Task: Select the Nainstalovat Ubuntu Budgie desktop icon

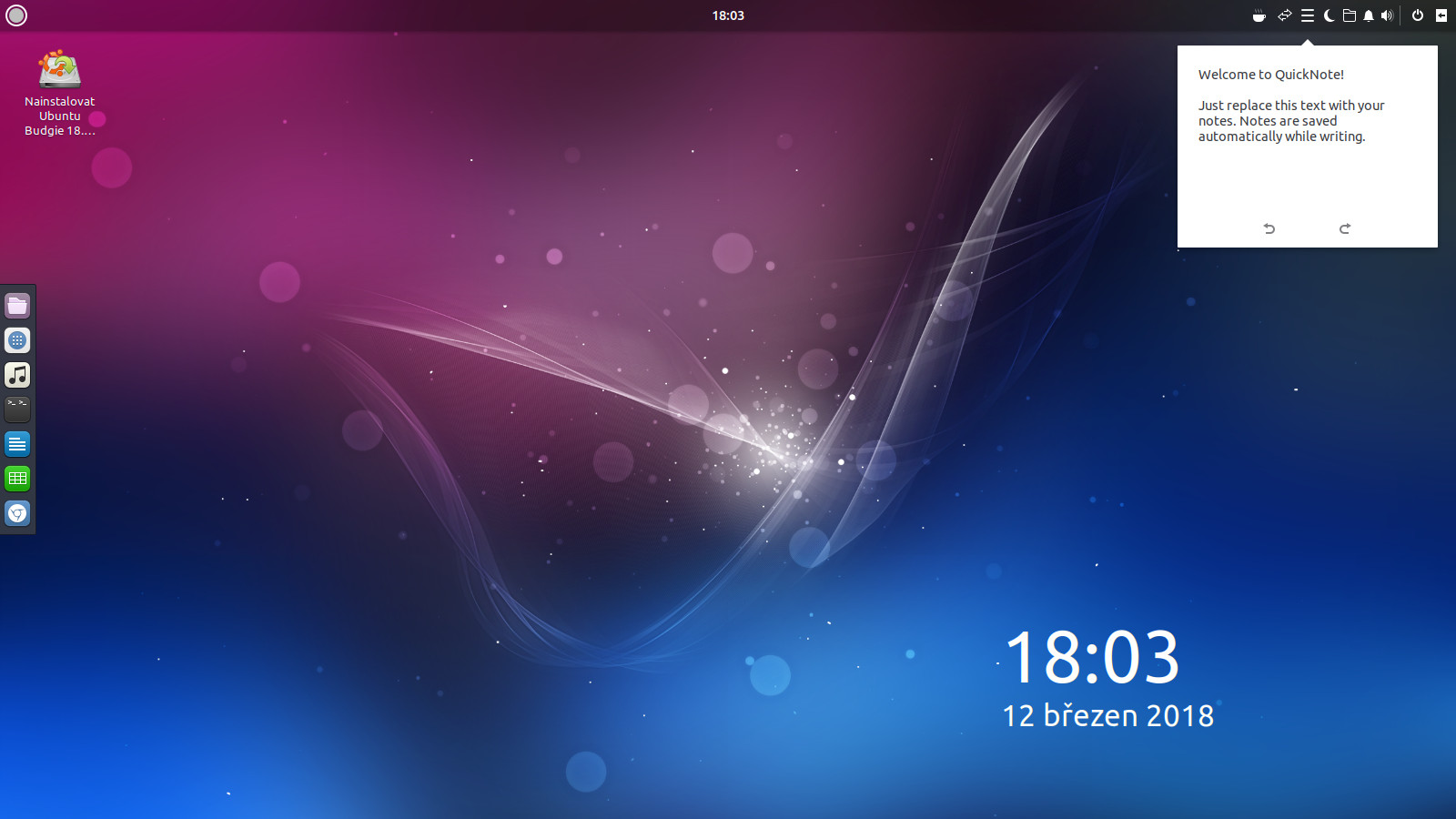Action: (60, 93)
